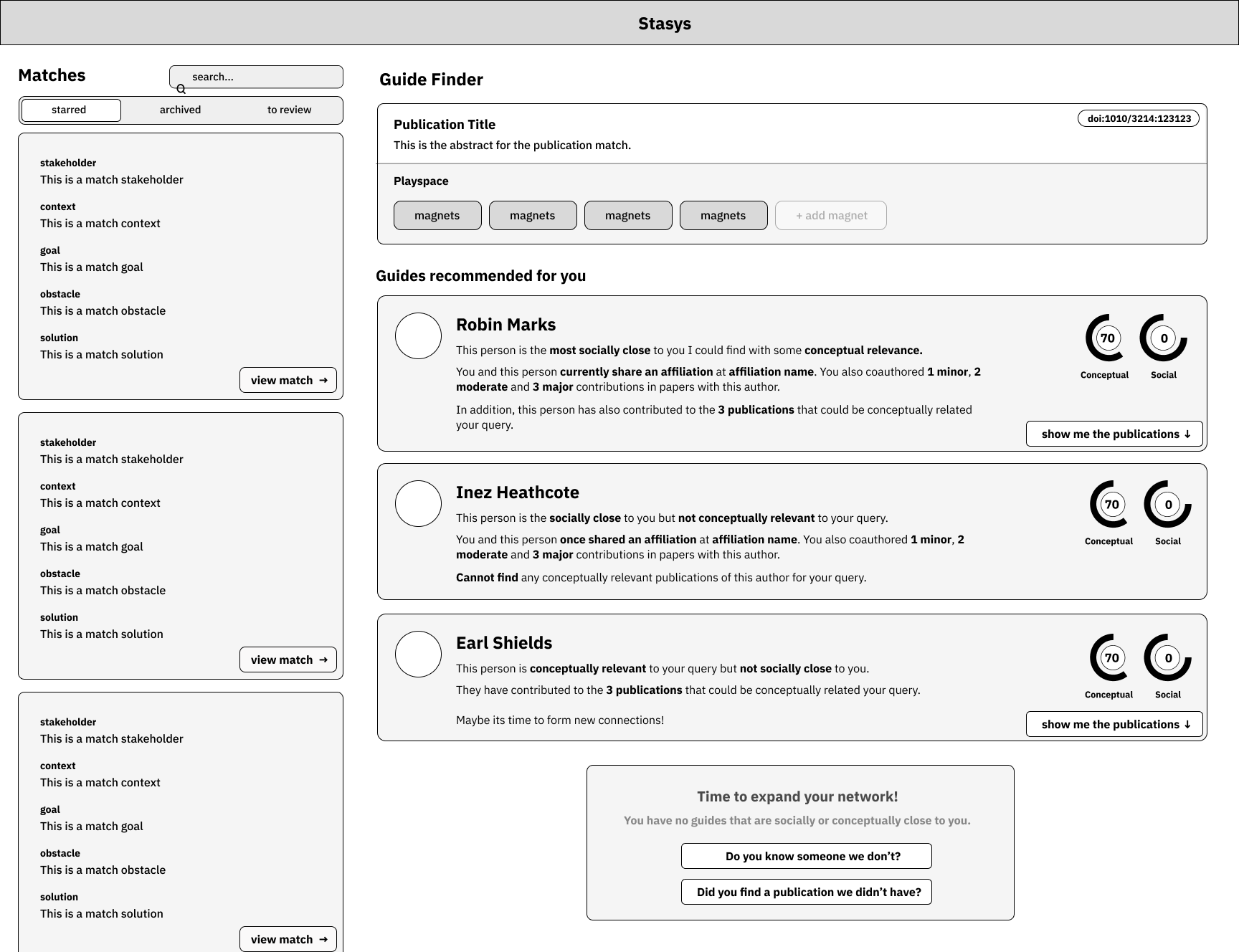Click the + add magnet button
This screenshot has height=952, width=1239.
click(x=830, y=216)
